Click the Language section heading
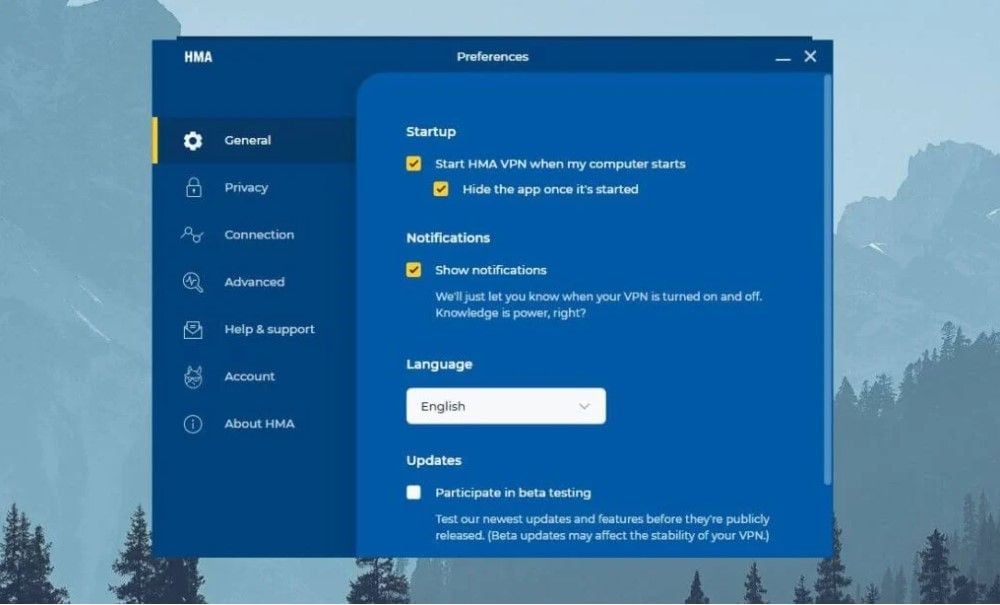The width and height of the screenshot is (1000, 605). click(x=439, y=365)
